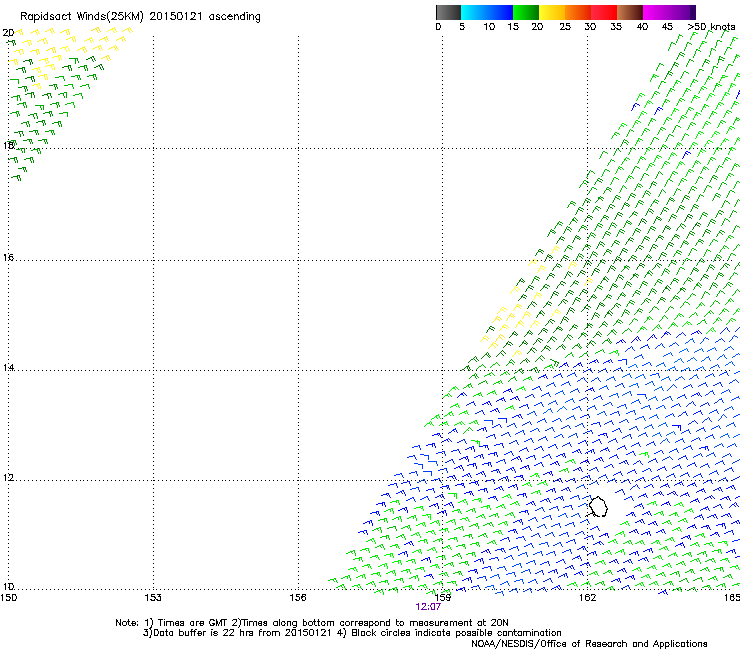Image resolution: width=740 pixels, height=650 pixels.
Task: Click the gray 0-5 knots color segment
Action: pos(448,12)
